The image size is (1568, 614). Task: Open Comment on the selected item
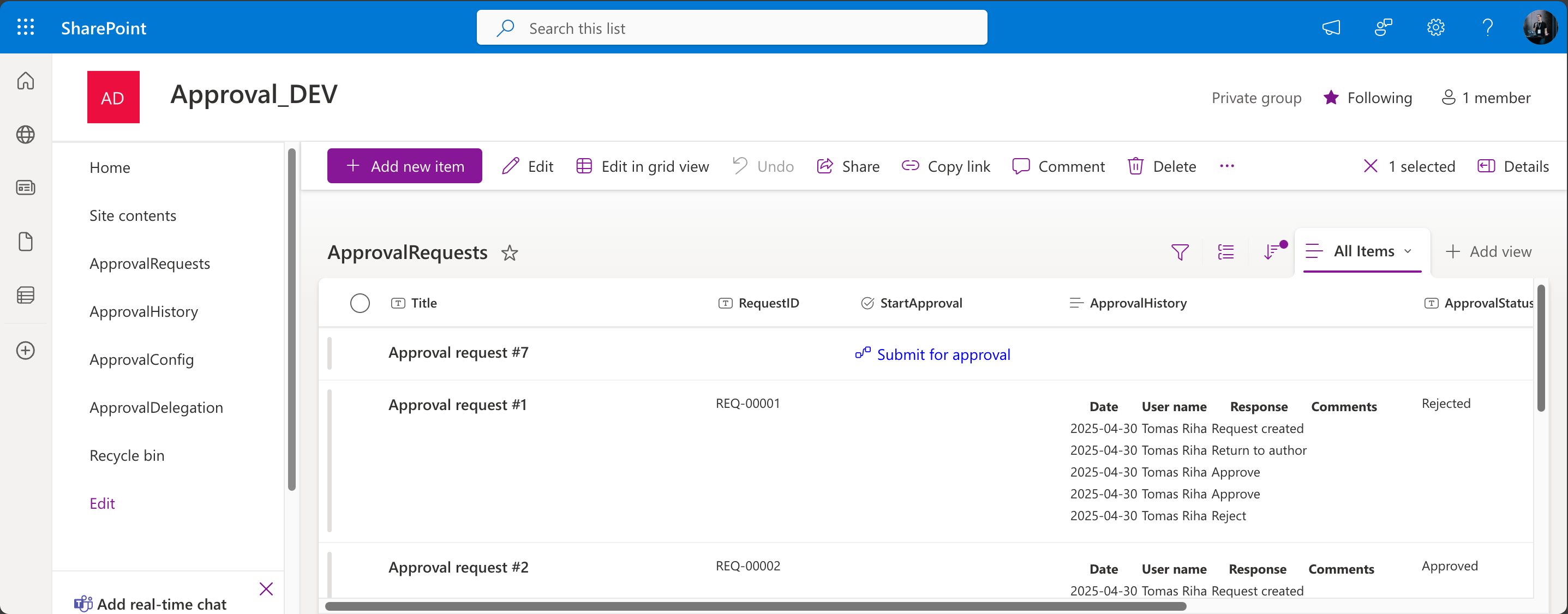point(1058,166)
